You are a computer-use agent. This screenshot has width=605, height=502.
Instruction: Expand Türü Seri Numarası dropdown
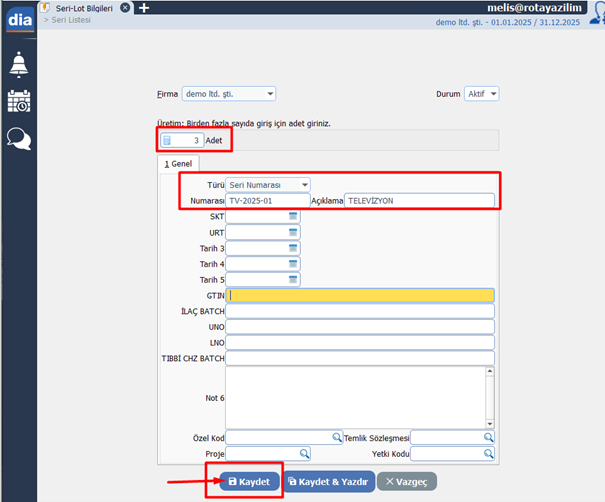(x=304, y=185)
